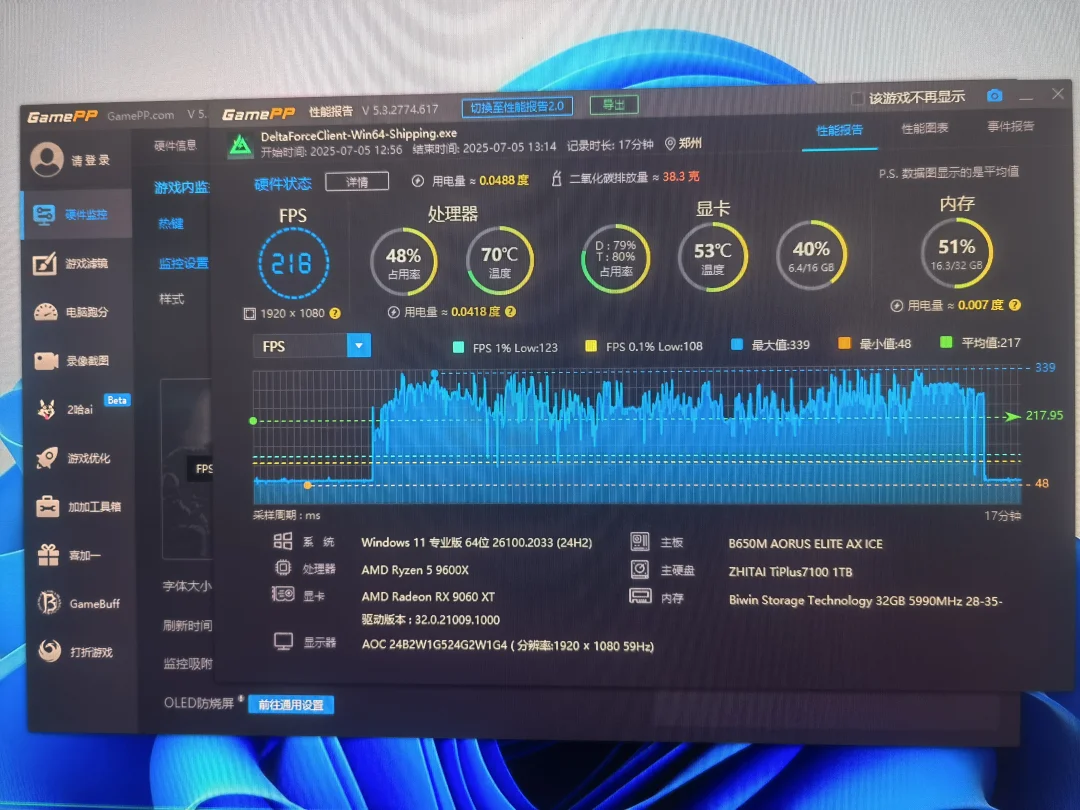Image resolution: width=1080 pixels, height=810 pixels.
Task: Switch to 性能报告 tab
Action: (839, 130)
